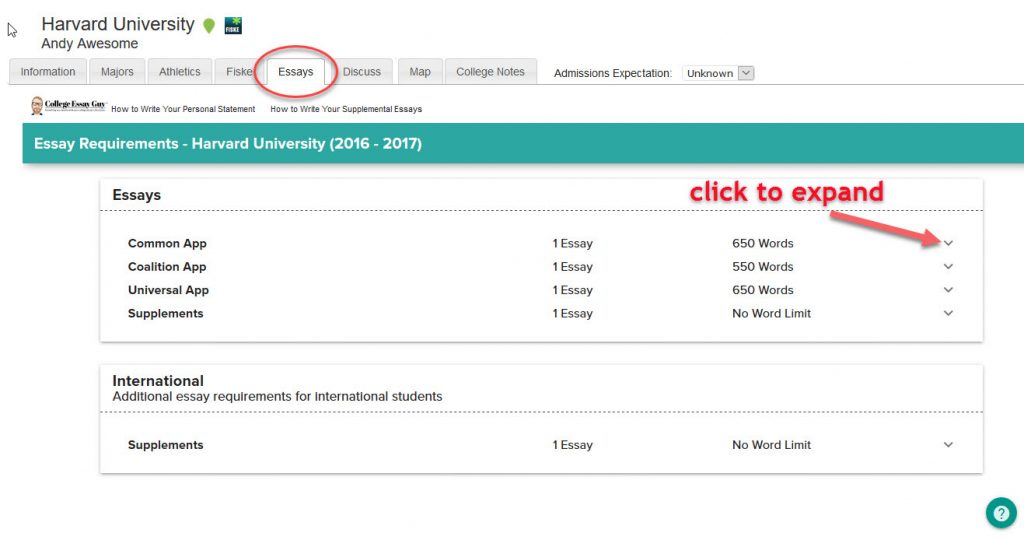Go to the Discuss tab
1024x540 pixels.
pyautogui.click(x=362, y=72)
